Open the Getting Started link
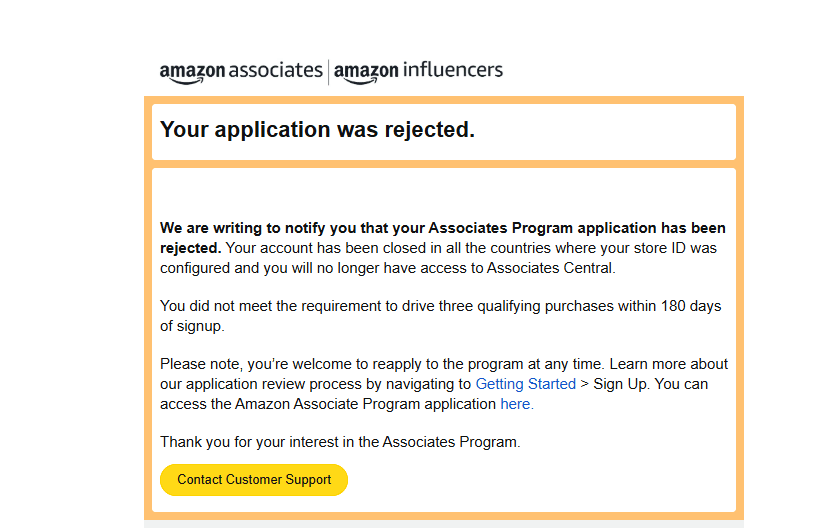The height and width of the screenshot is (528, 821). [x=525, y=384]
